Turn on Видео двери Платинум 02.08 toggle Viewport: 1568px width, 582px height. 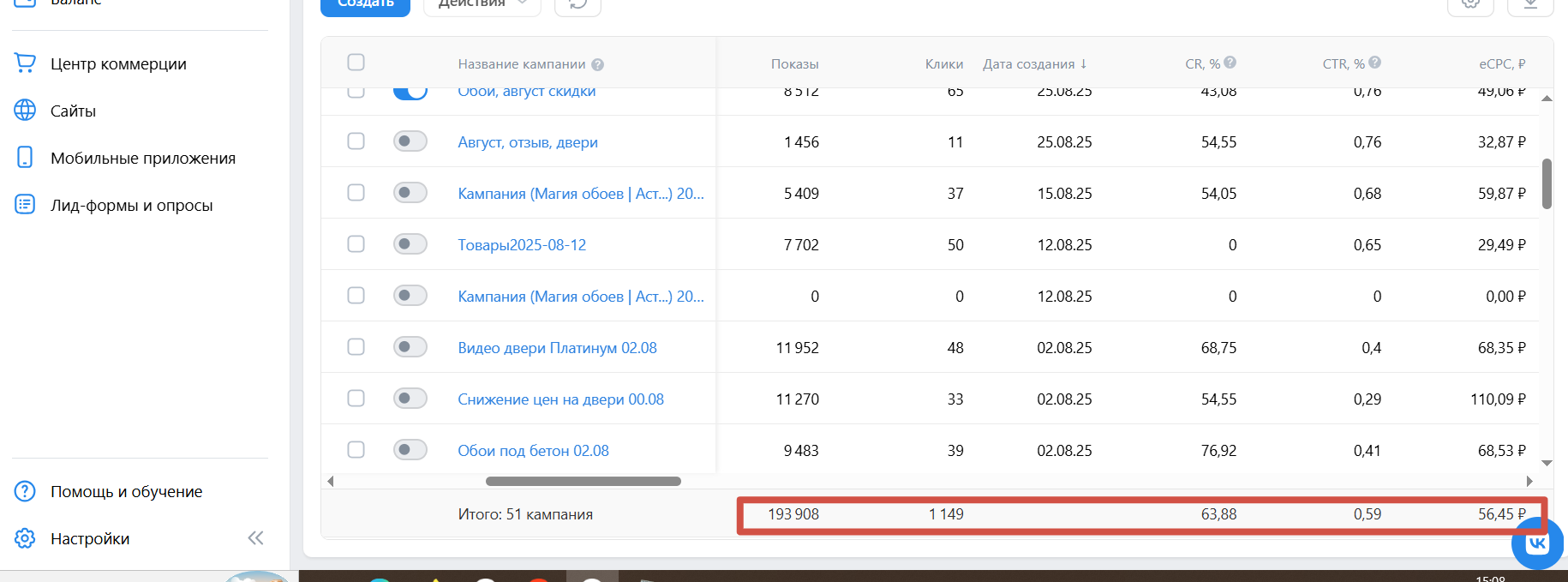410,347
